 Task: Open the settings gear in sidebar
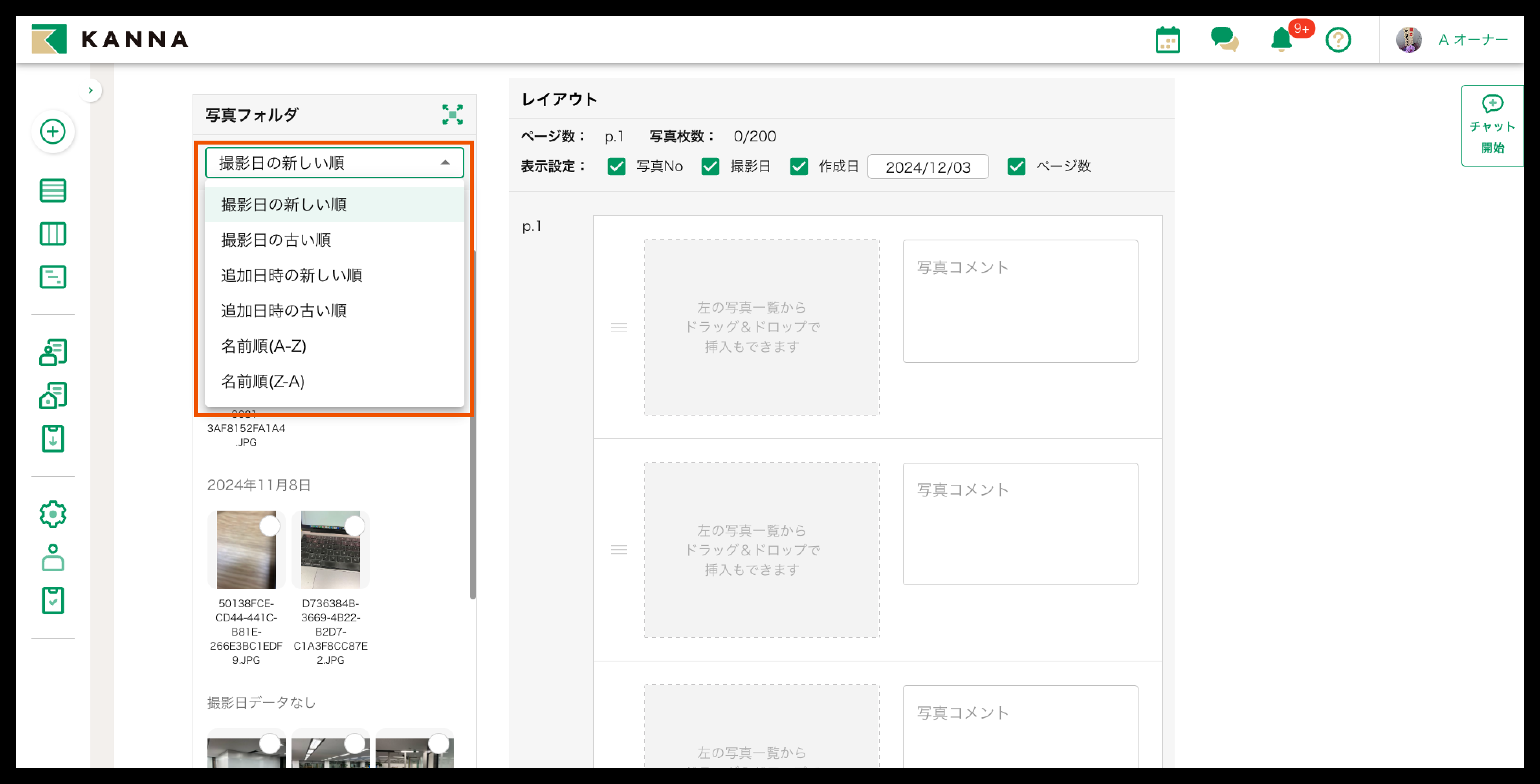53,514
